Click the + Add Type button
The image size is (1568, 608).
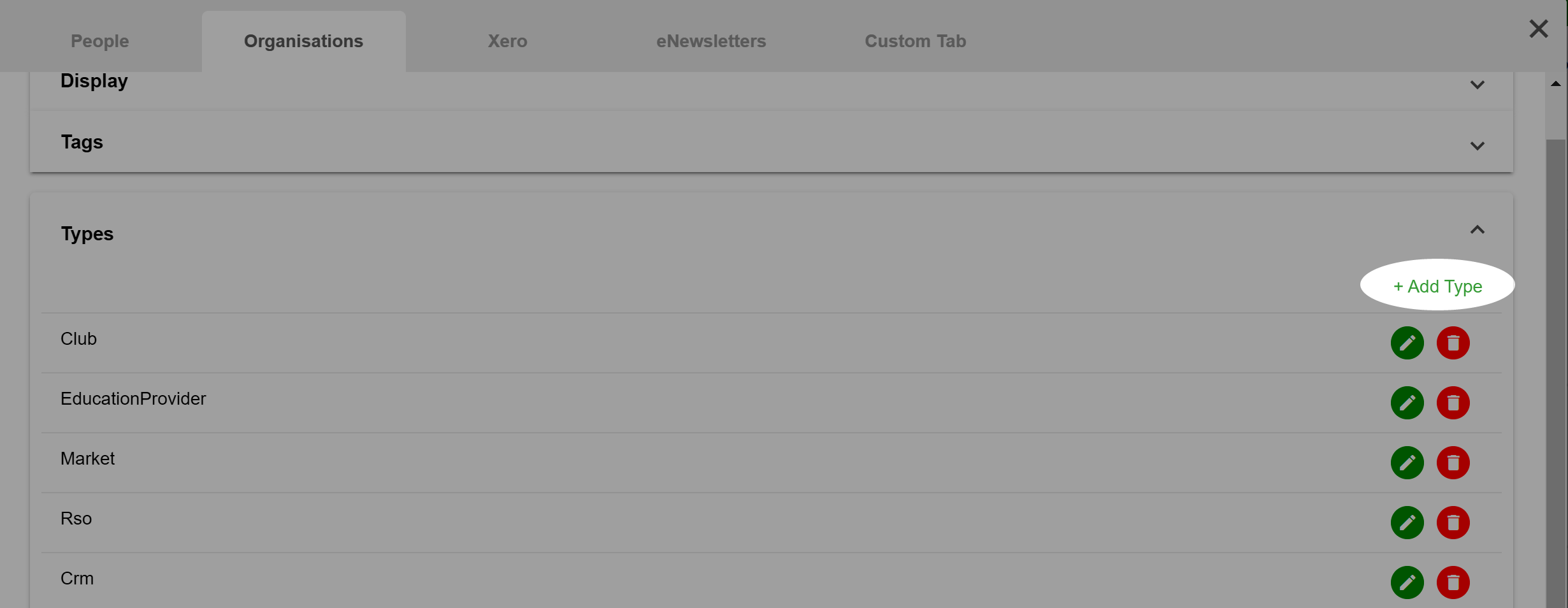(1437, 286)
